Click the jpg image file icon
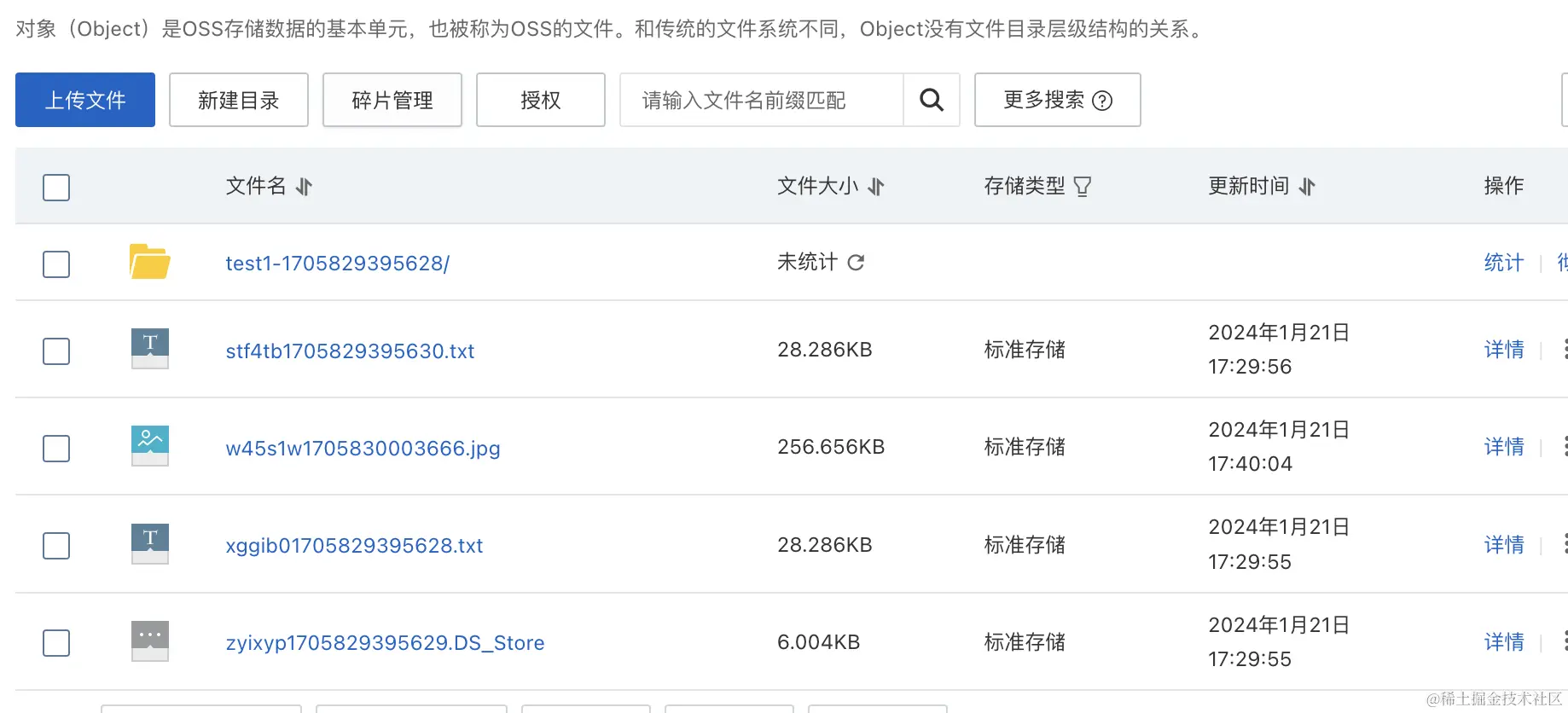 pos(150,445)
